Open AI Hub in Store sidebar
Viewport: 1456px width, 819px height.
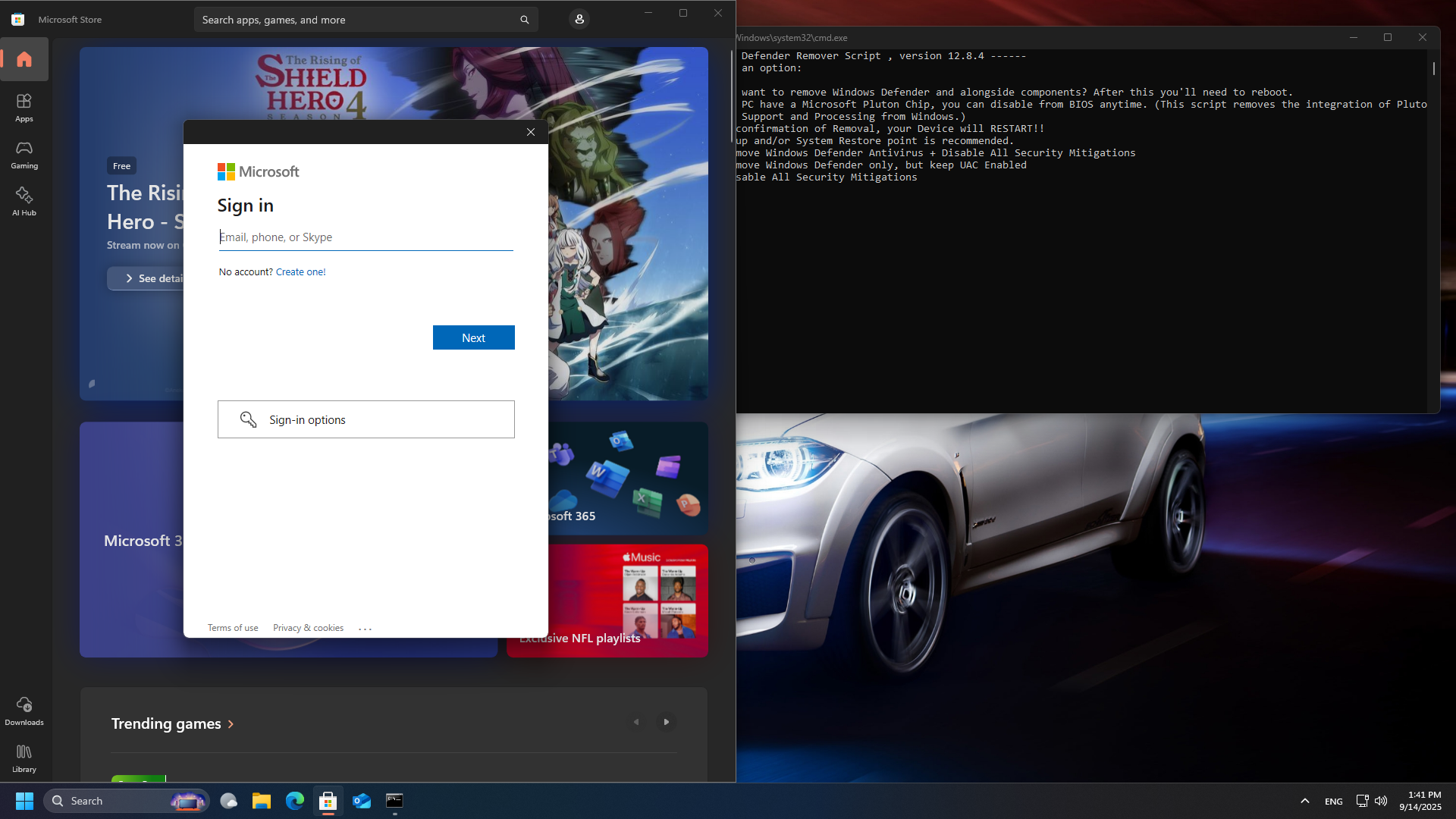click(24, 202)
